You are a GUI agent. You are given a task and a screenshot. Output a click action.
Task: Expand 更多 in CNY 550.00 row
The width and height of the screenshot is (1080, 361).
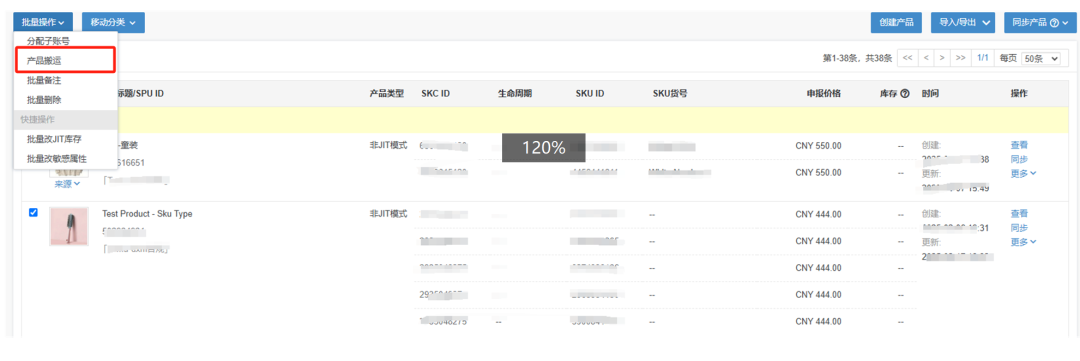click(1024, 173)
